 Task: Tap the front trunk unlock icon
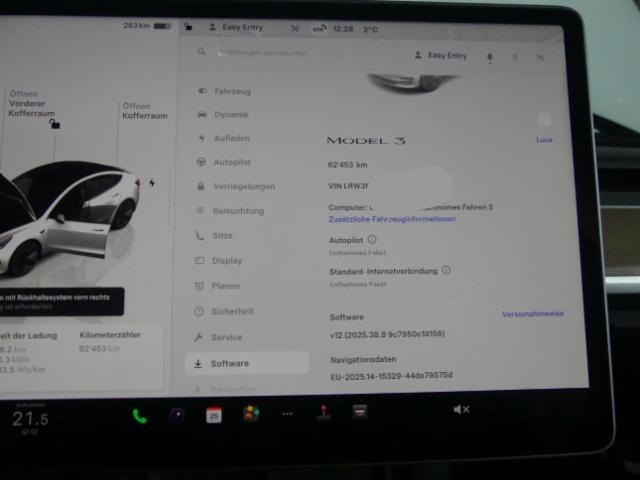click(x=54, y=124)
